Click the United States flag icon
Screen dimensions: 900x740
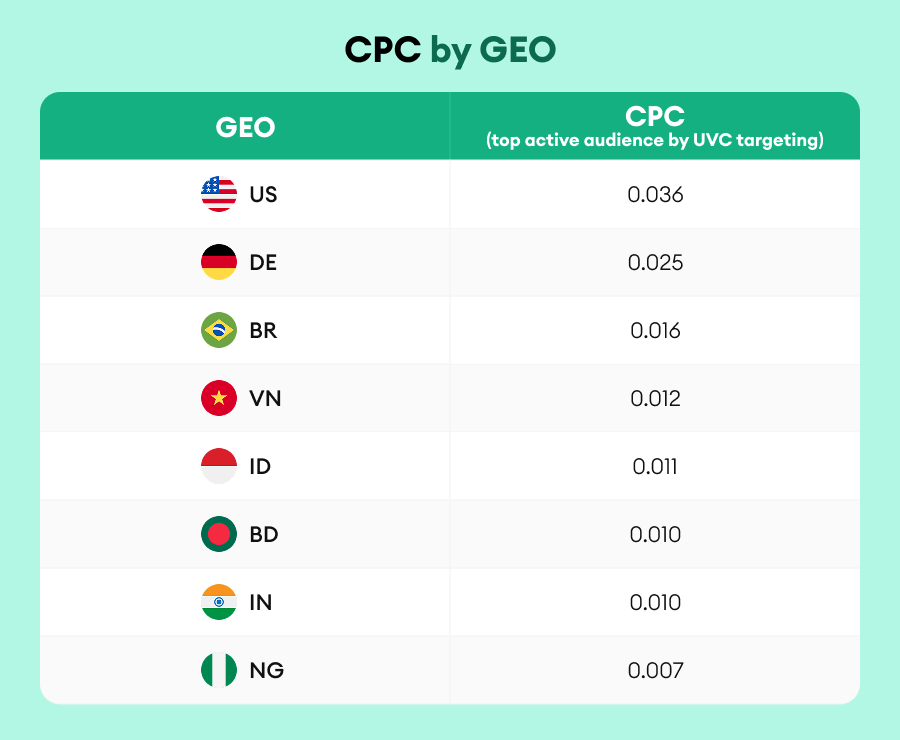click(219, 194)
